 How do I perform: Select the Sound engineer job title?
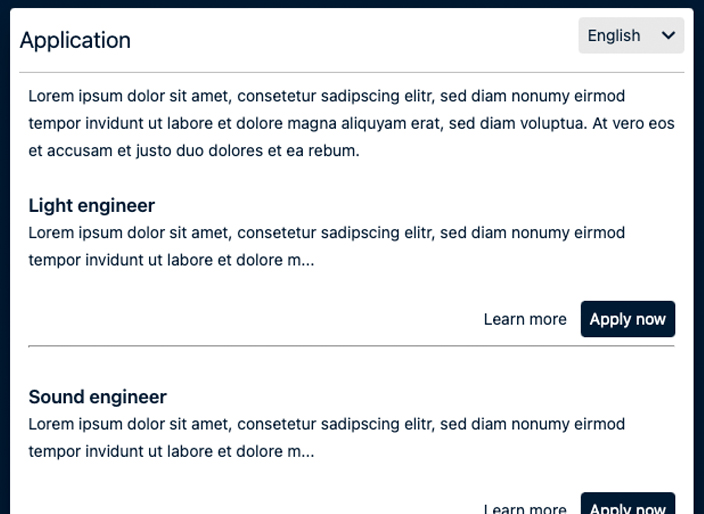98,397
